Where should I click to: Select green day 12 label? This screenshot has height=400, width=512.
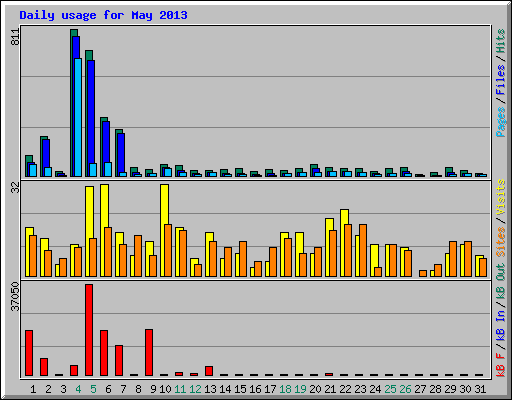[195, 389]
